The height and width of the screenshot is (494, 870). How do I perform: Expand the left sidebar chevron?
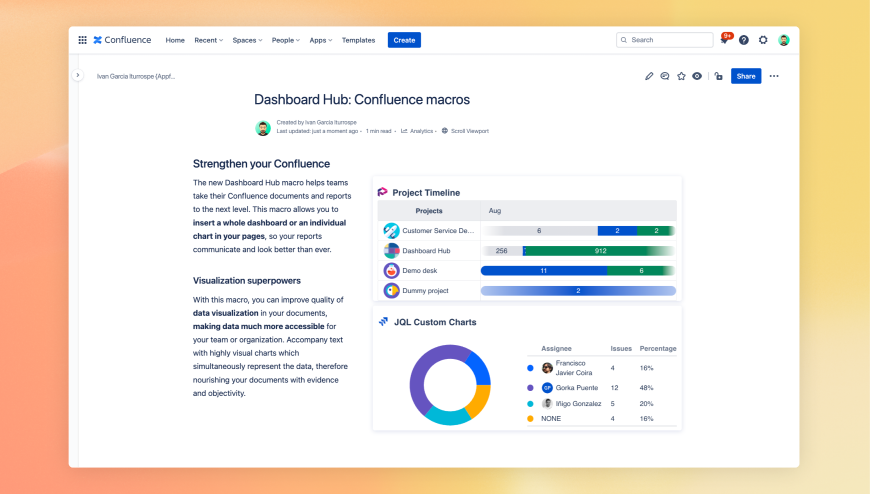[x=78, y=75]
